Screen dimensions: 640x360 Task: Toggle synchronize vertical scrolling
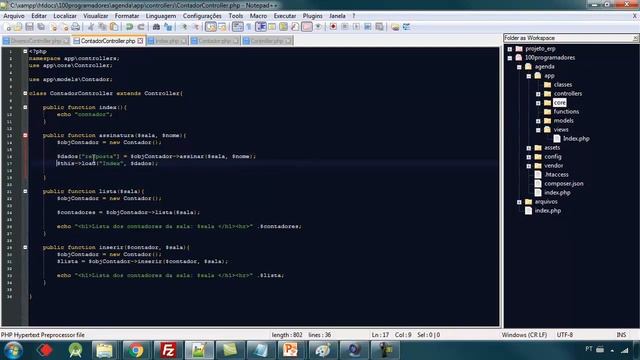(211, 27)
